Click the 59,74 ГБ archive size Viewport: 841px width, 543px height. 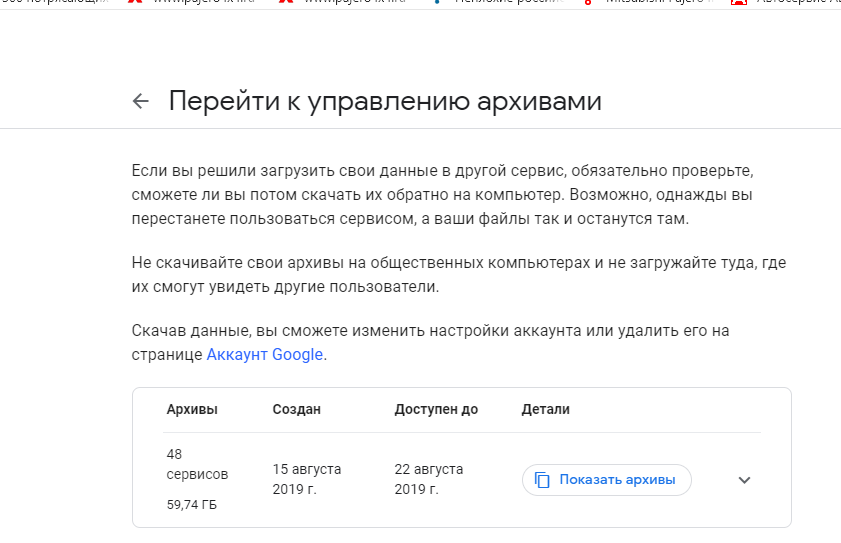pos(191,505)
